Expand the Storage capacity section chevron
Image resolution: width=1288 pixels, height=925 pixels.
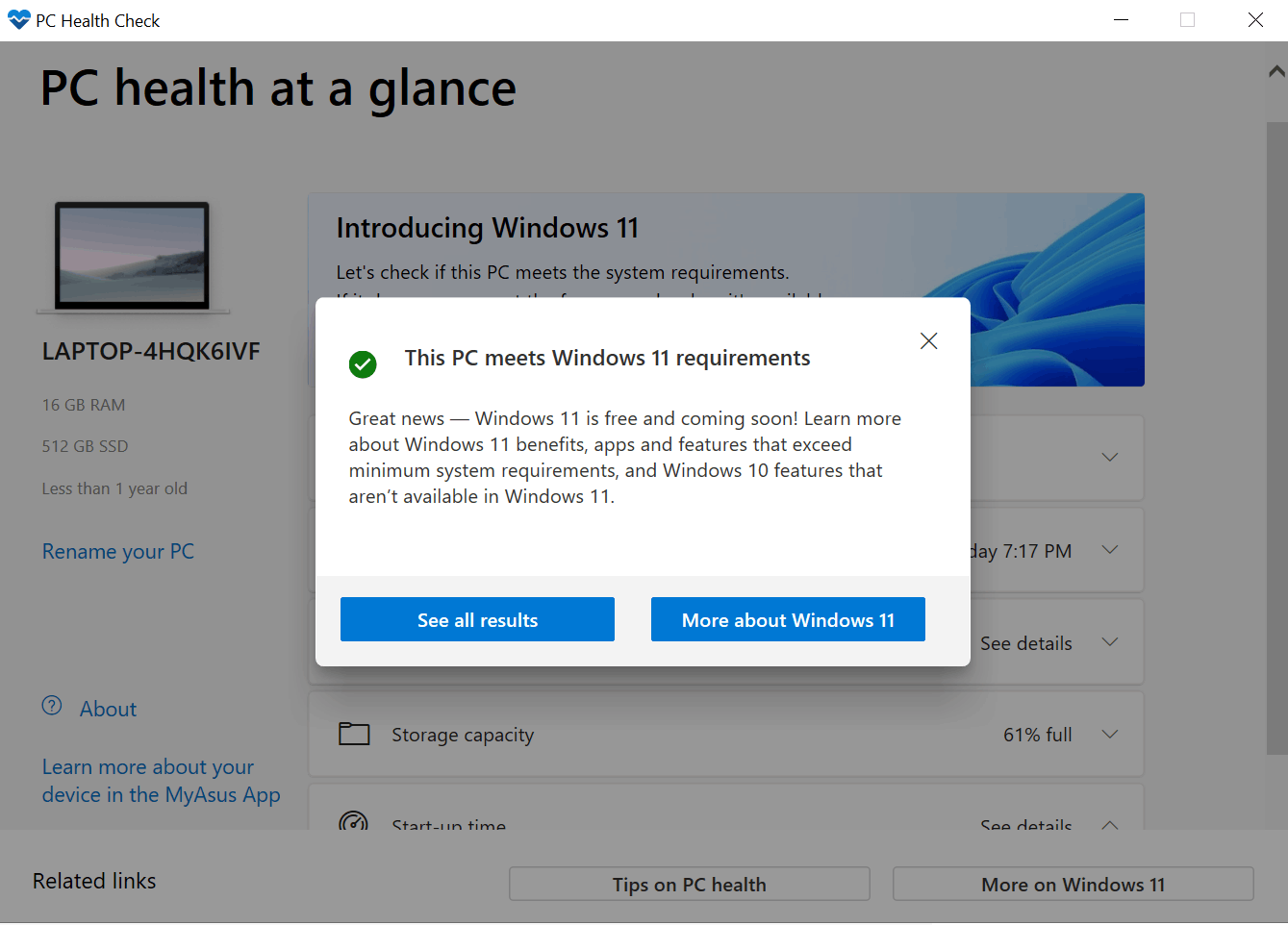[x=1110, y=735]
